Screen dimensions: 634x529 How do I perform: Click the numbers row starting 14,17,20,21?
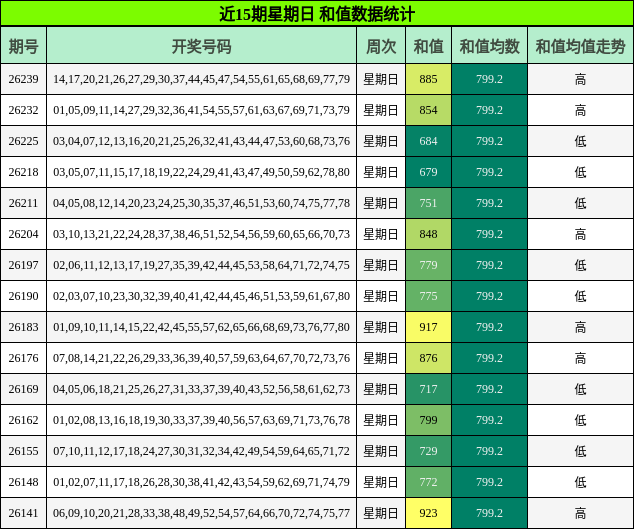point(201,79)
